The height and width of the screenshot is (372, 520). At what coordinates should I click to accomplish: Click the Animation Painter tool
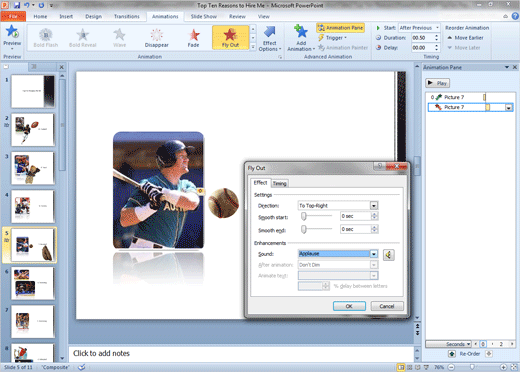coord(343,48)
